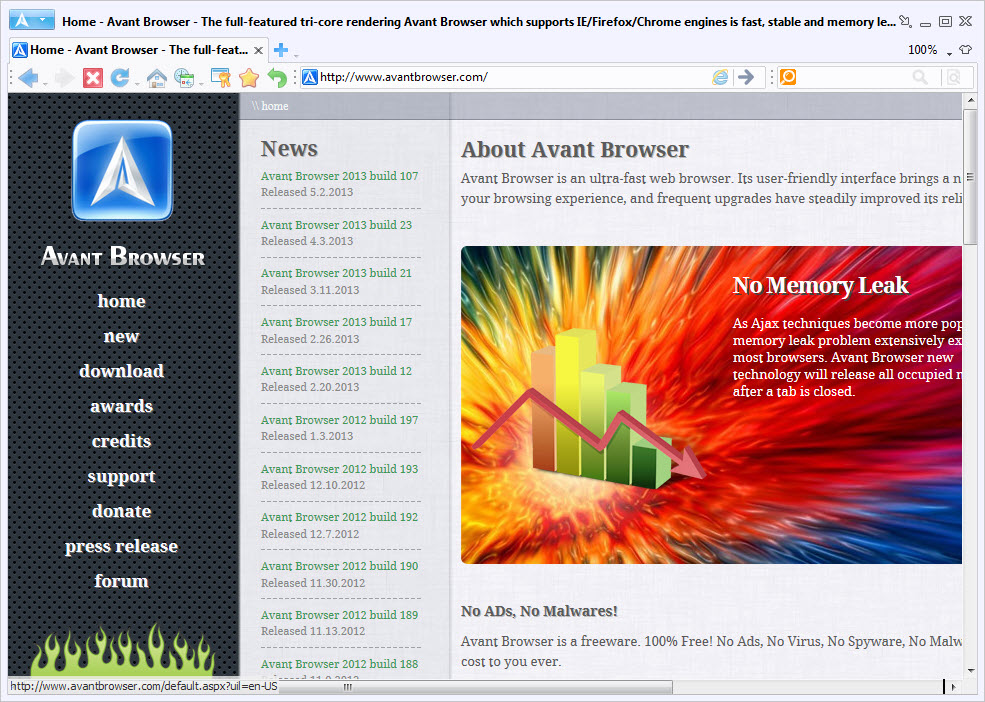Screen dimensions: 985x702
Task: Click into the search box
Action: (x=853, y=77)
